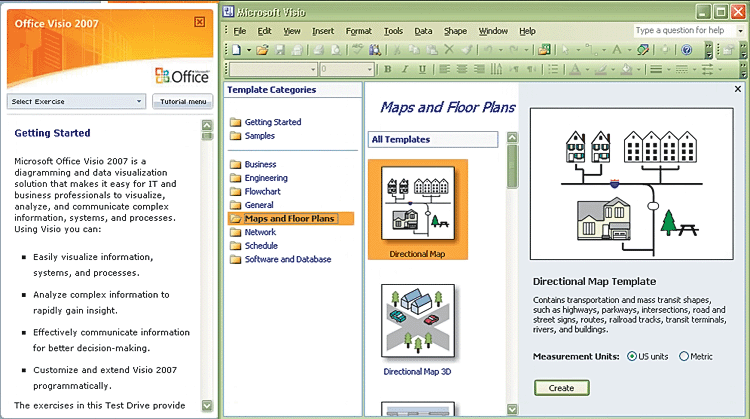Select the Text tool A icon
750x419 pixels.
[617, 49]
